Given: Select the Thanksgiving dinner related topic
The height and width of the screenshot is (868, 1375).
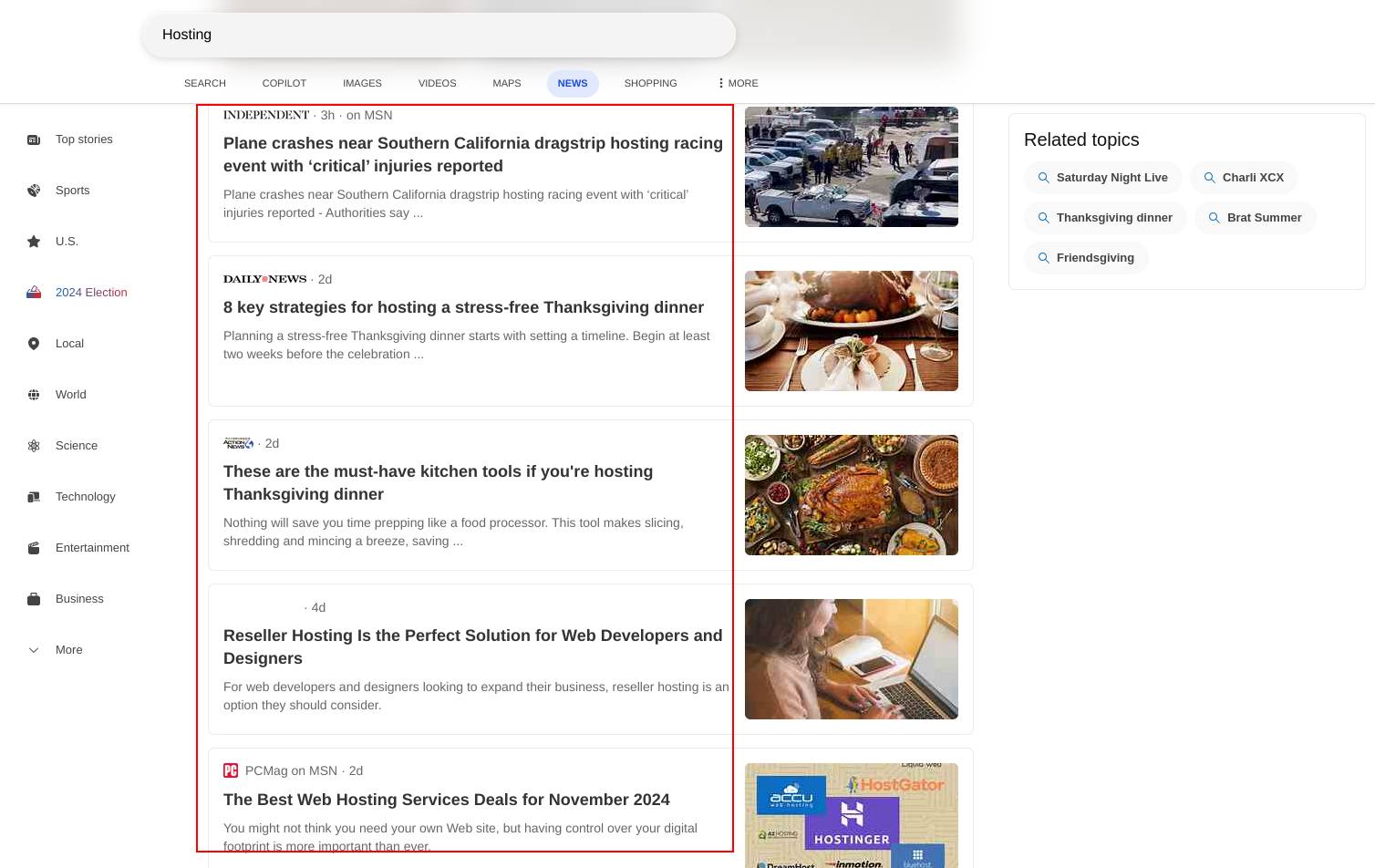Looking at the screenshot, I should [x=1105, y=218].
